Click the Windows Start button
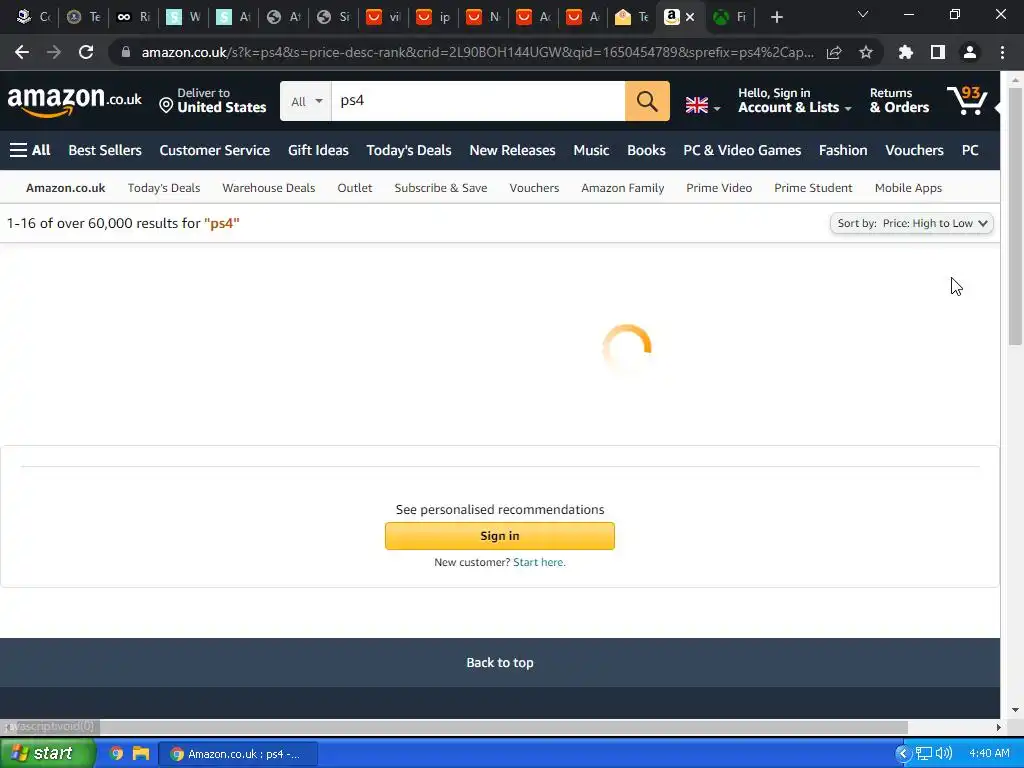 click(x=47, y=754)
